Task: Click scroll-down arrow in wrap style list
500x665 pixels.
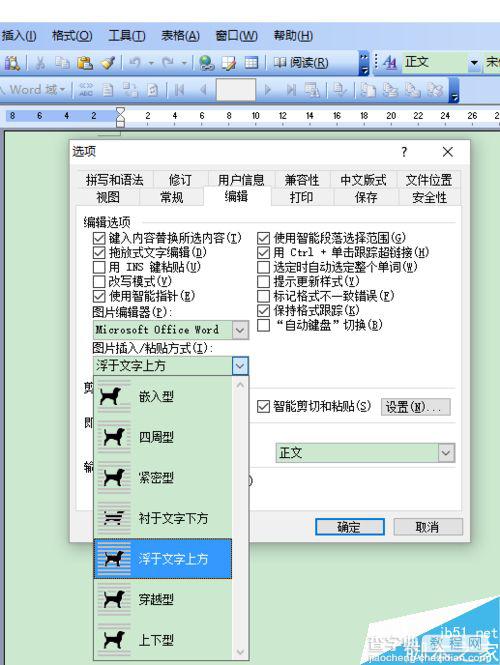Action: tap(240, 652)
